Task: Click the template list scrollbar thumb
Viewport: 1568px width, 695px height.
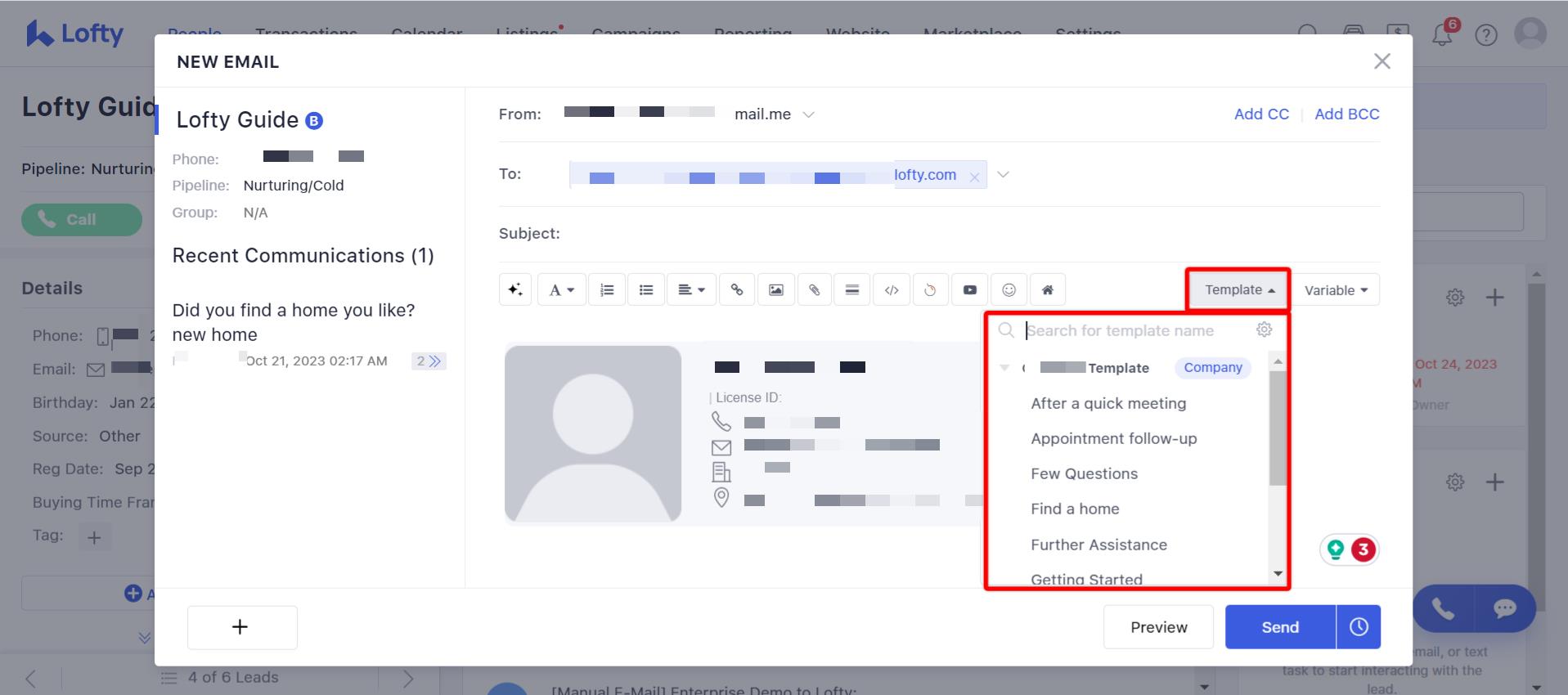Action: point(1278,428)
